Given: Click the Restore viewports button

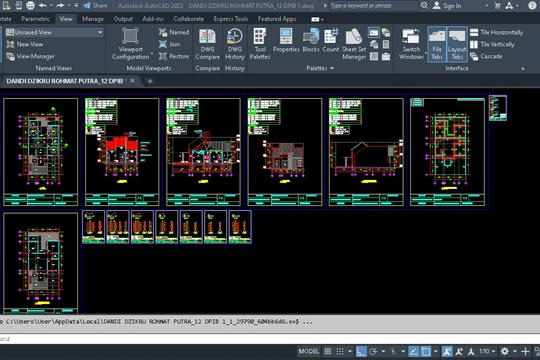Looking at the screenshot, I should [174, 56].
